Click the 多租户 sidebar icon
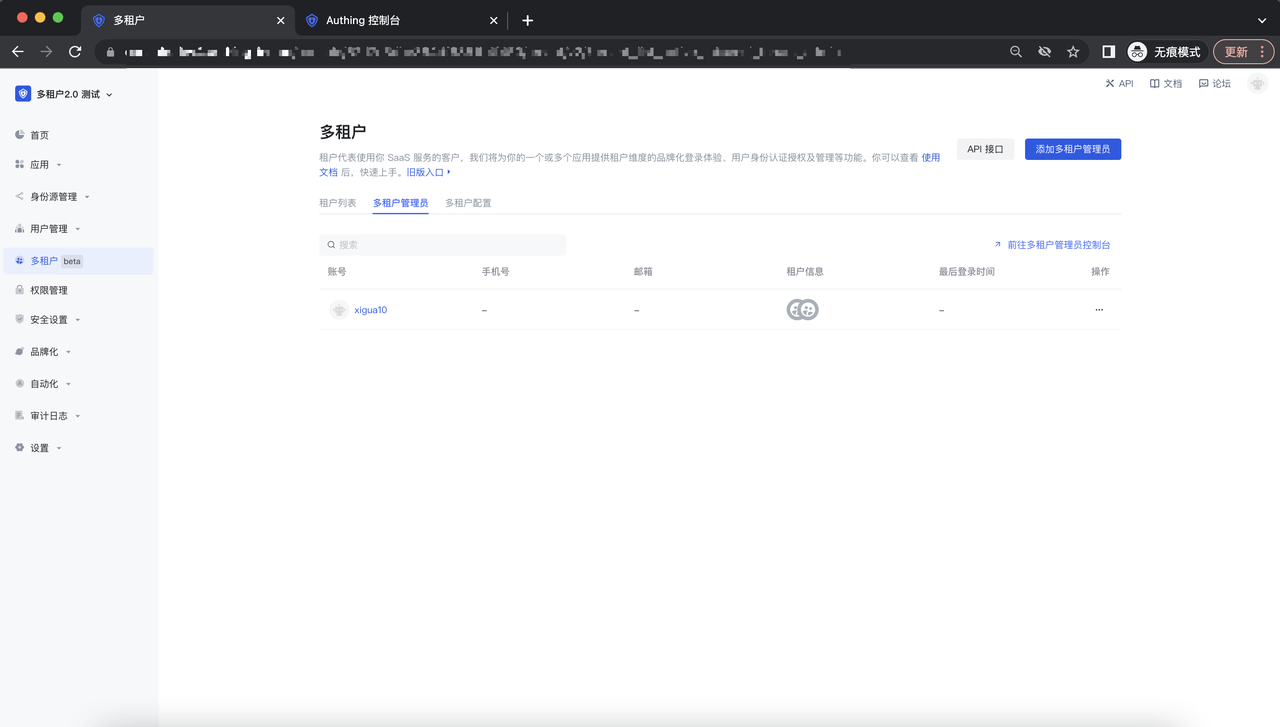Image resolution: width=1280 pixels, height=727 pixels. click(x=20, y=261)
